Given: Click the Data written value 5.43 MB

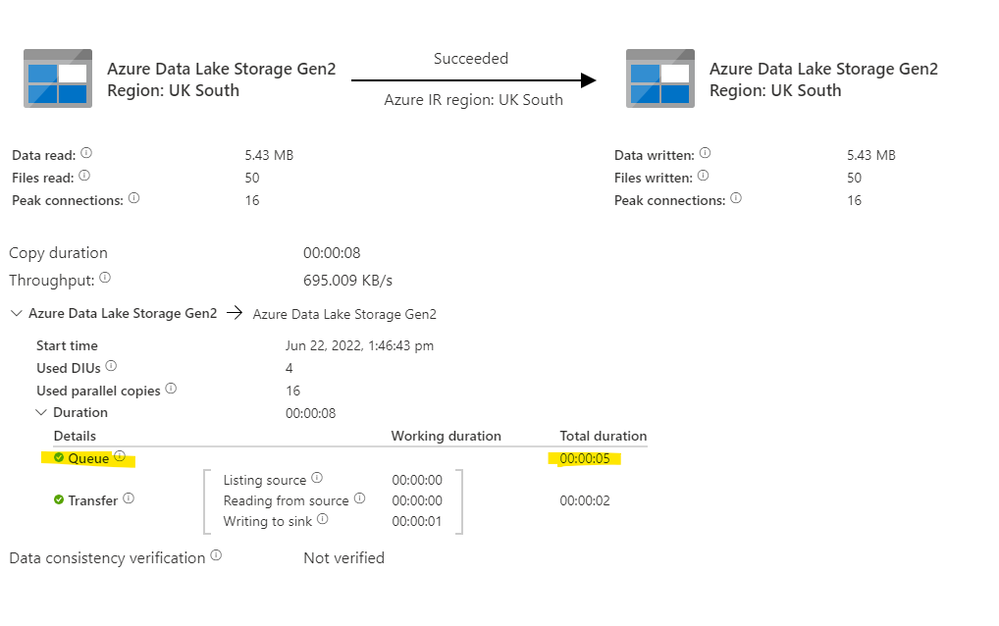Looking at the screenshot, I should pos(871,155).
